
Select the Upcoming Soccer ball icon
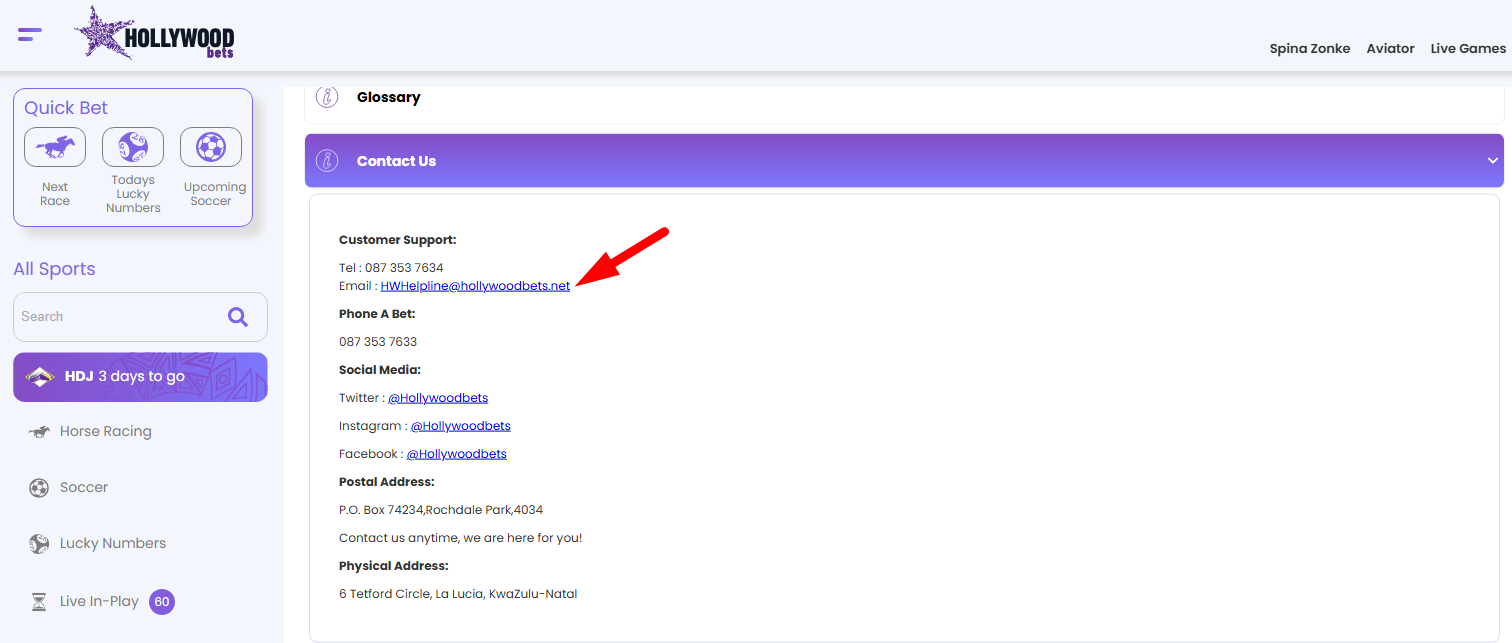(x=211, y=147)
